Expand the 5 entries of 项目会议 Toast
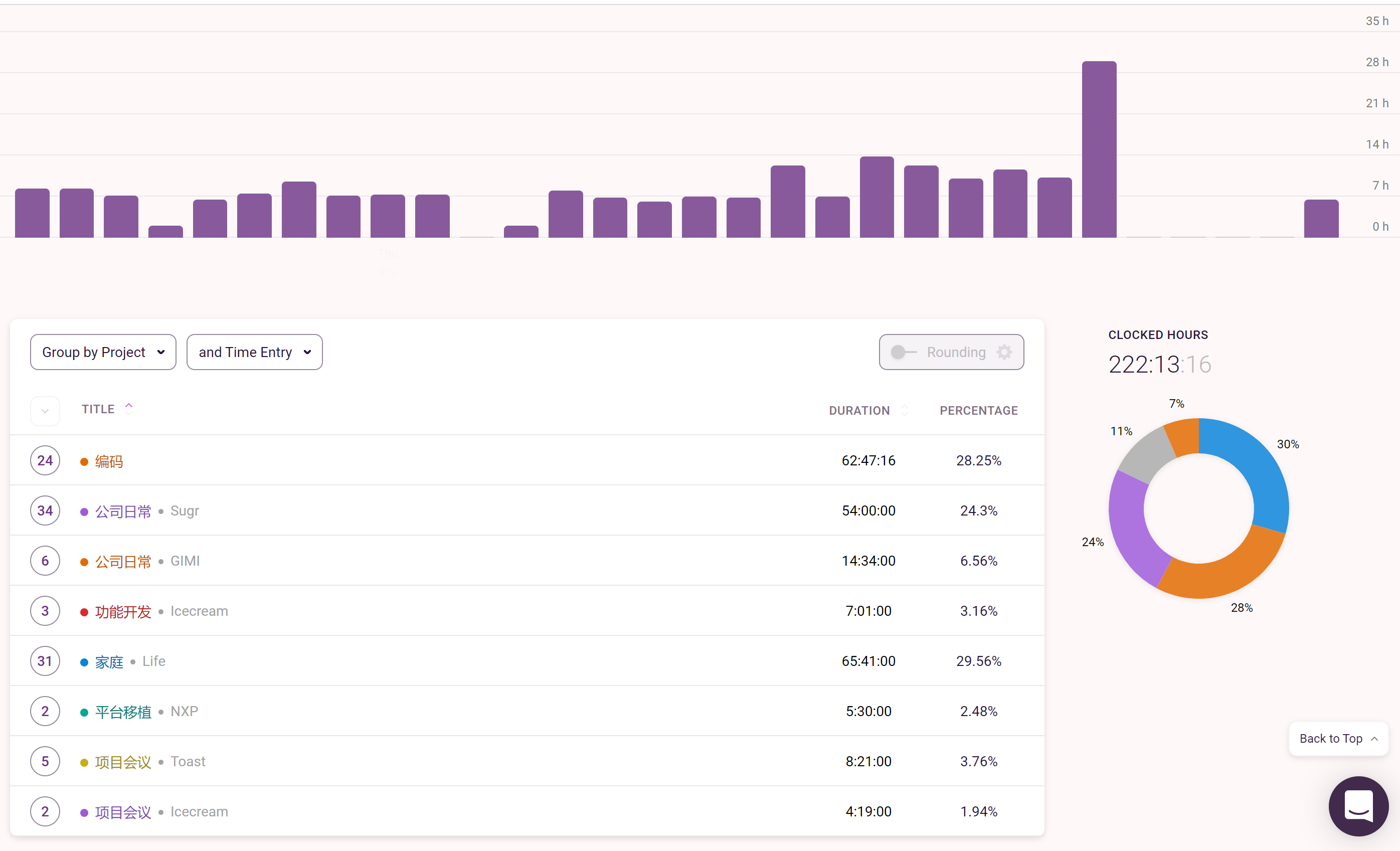The width and height of the screenshot is (1400, 851). (45, 761)
